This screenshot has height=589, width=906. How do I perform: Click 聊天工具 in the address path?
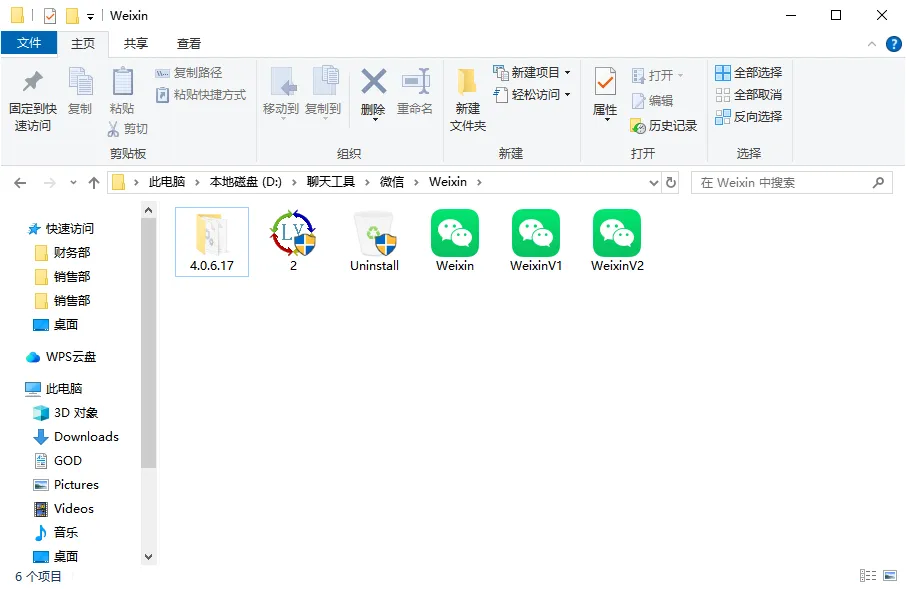coord(331,182)
